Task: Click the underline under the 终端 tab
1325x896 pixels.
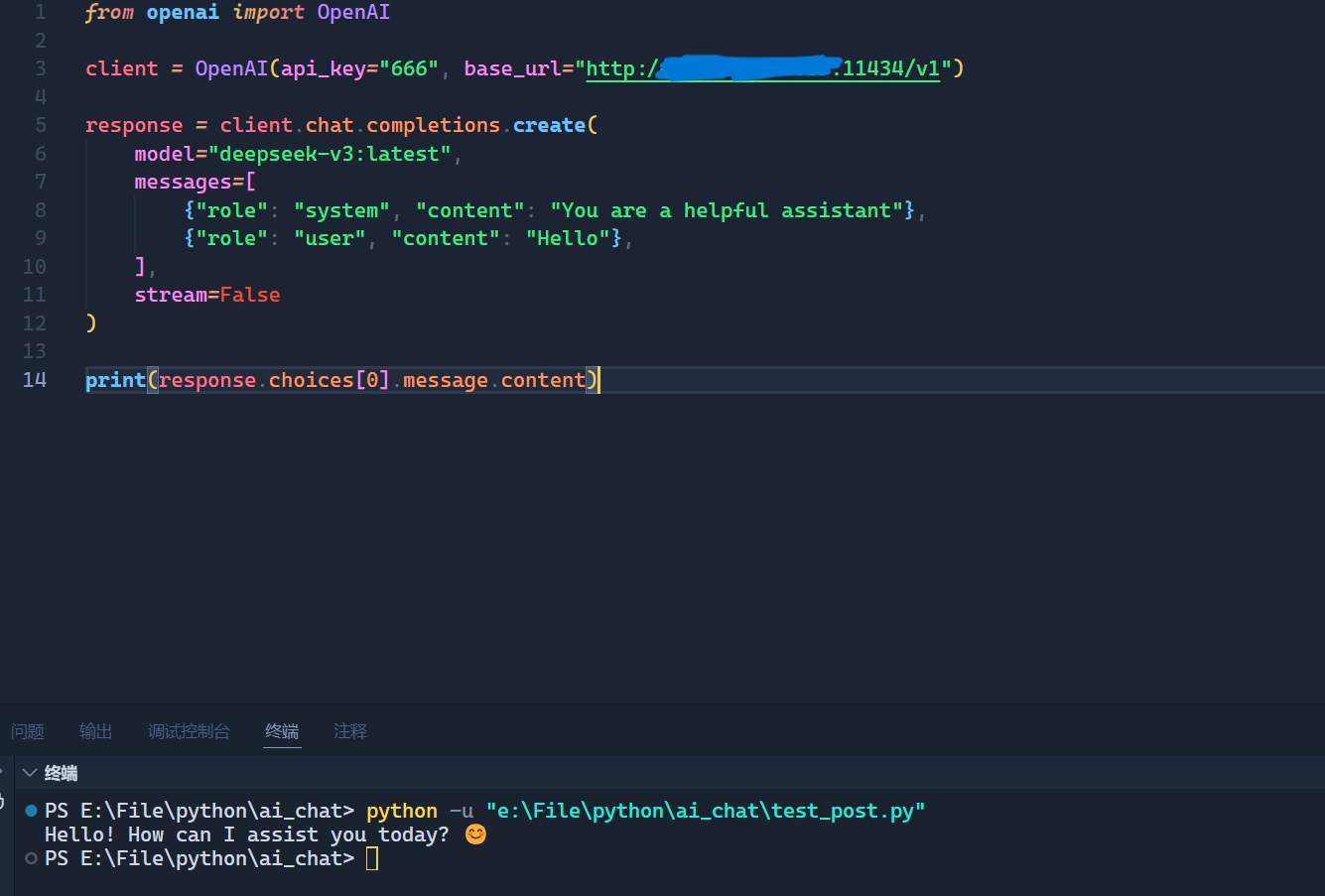Action: 282,747
